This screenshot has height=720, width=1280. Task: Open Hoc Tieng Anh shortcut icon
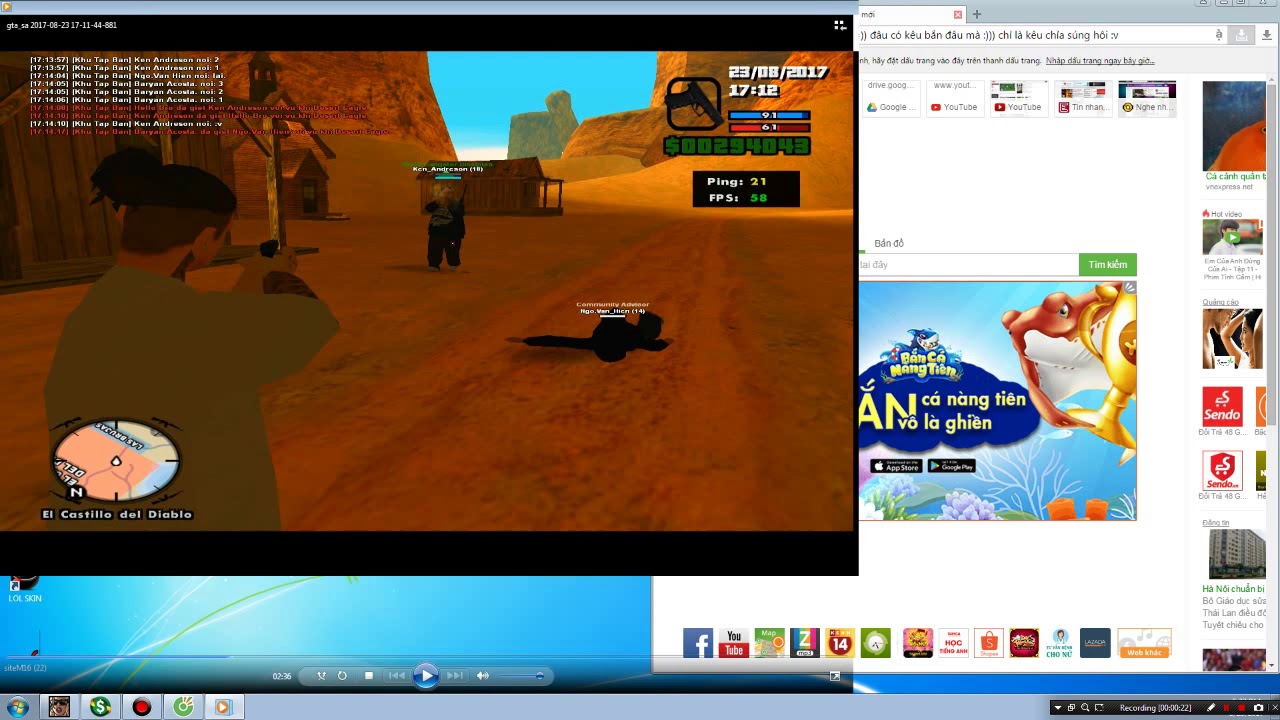[953, 643]
